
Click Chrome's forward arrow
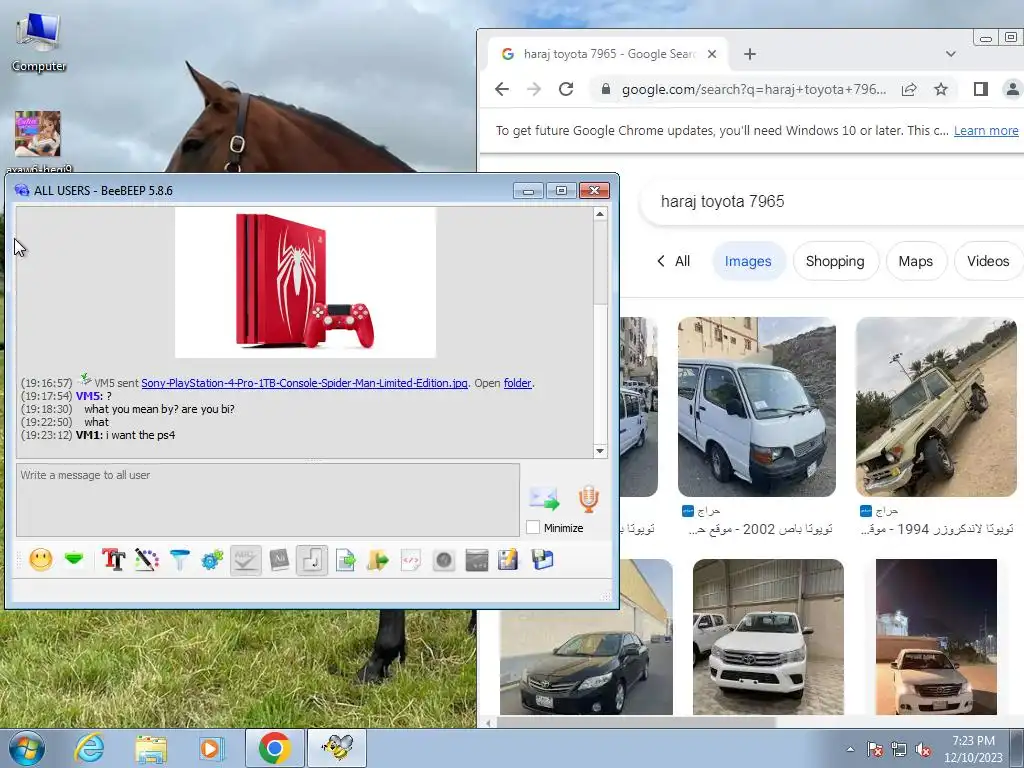click(x=534, y=89)
